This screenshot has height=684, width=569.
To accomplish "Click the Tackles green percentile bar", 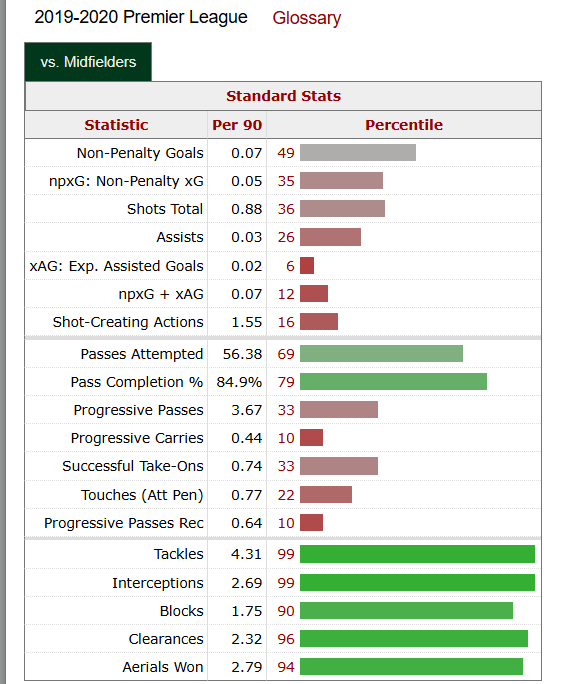I will pyautogui.click(x=417, y=554).
